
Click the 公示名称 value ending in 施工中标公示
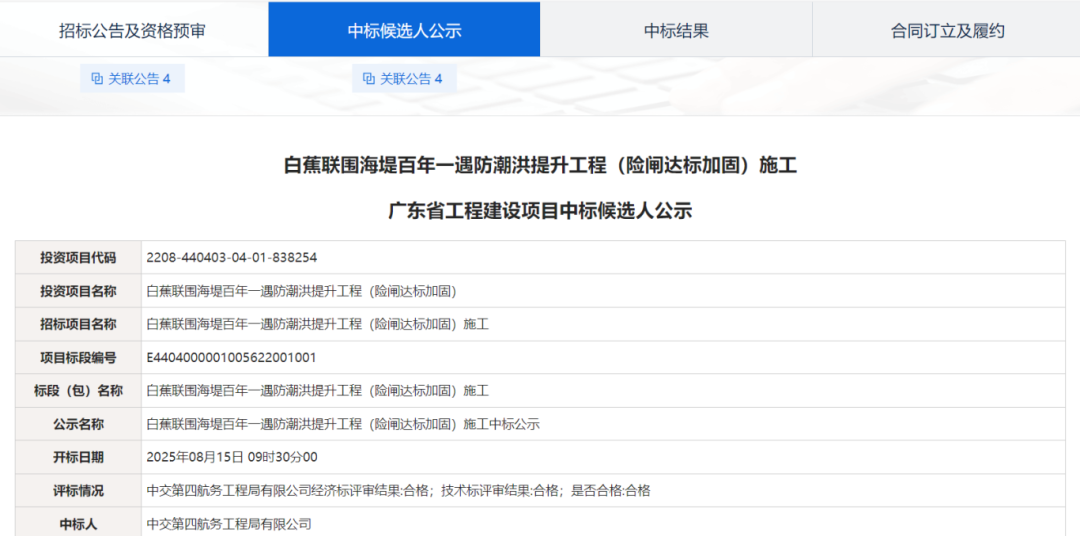(x=343, y=424)
